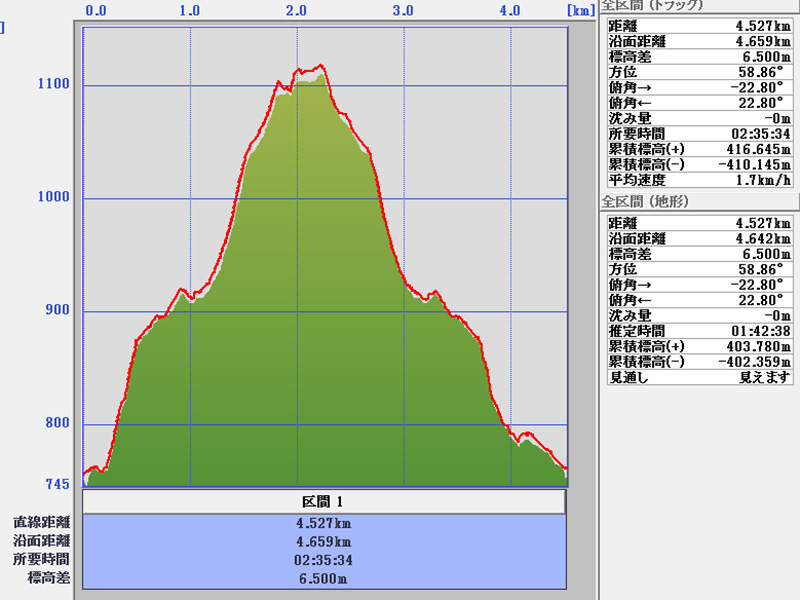Click the [km] unit label above the graph
Image resolution: width=800 pixels, height=600 pixels.
(580, 11)
